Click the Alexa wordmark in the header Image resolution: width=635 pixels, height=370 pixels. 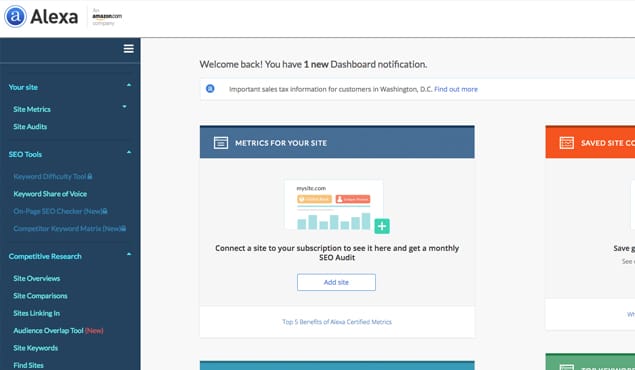click(x=54, y=17)
